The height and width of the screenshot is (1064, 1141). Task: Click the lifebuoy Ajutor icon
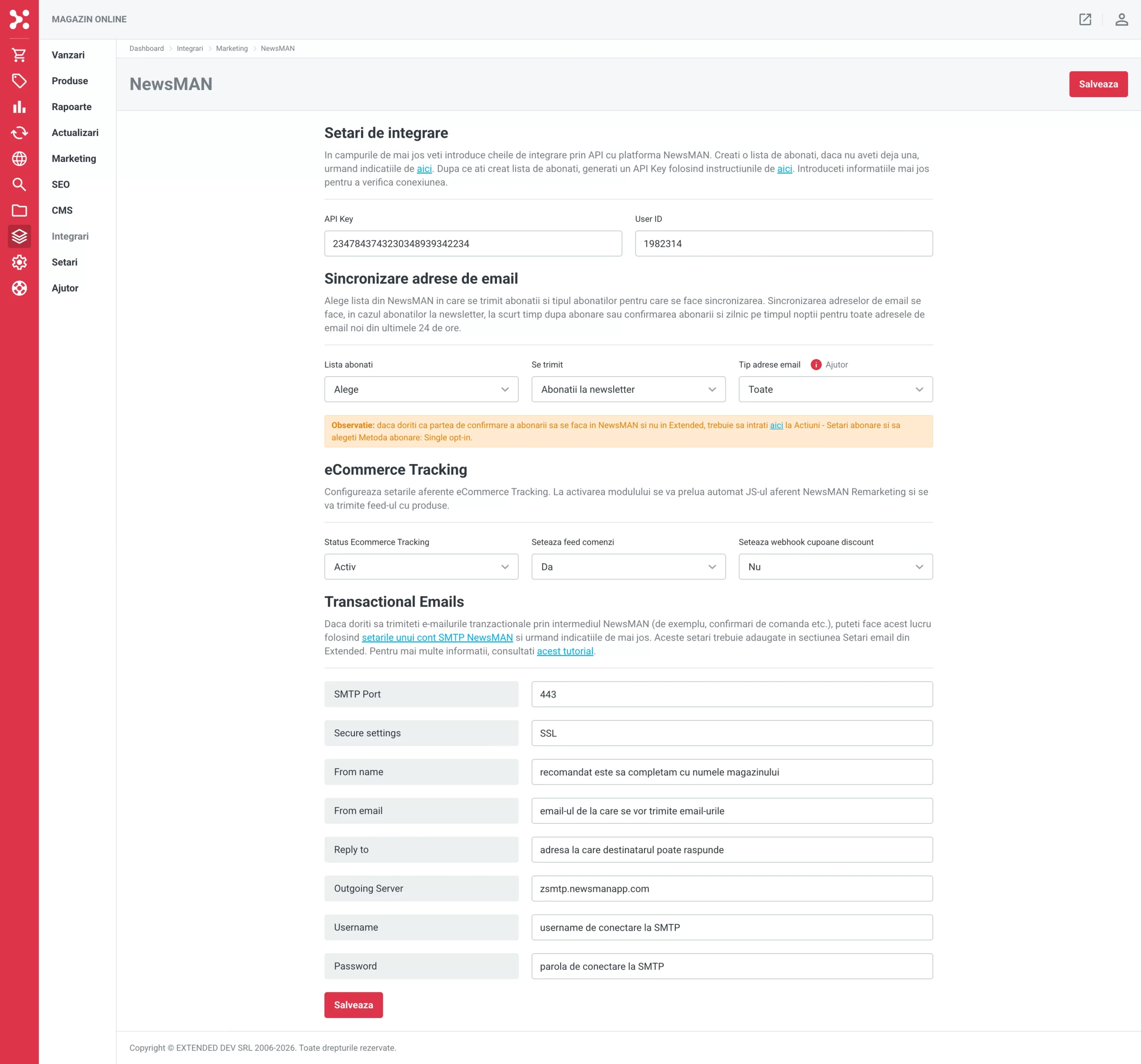click(19, 288)
